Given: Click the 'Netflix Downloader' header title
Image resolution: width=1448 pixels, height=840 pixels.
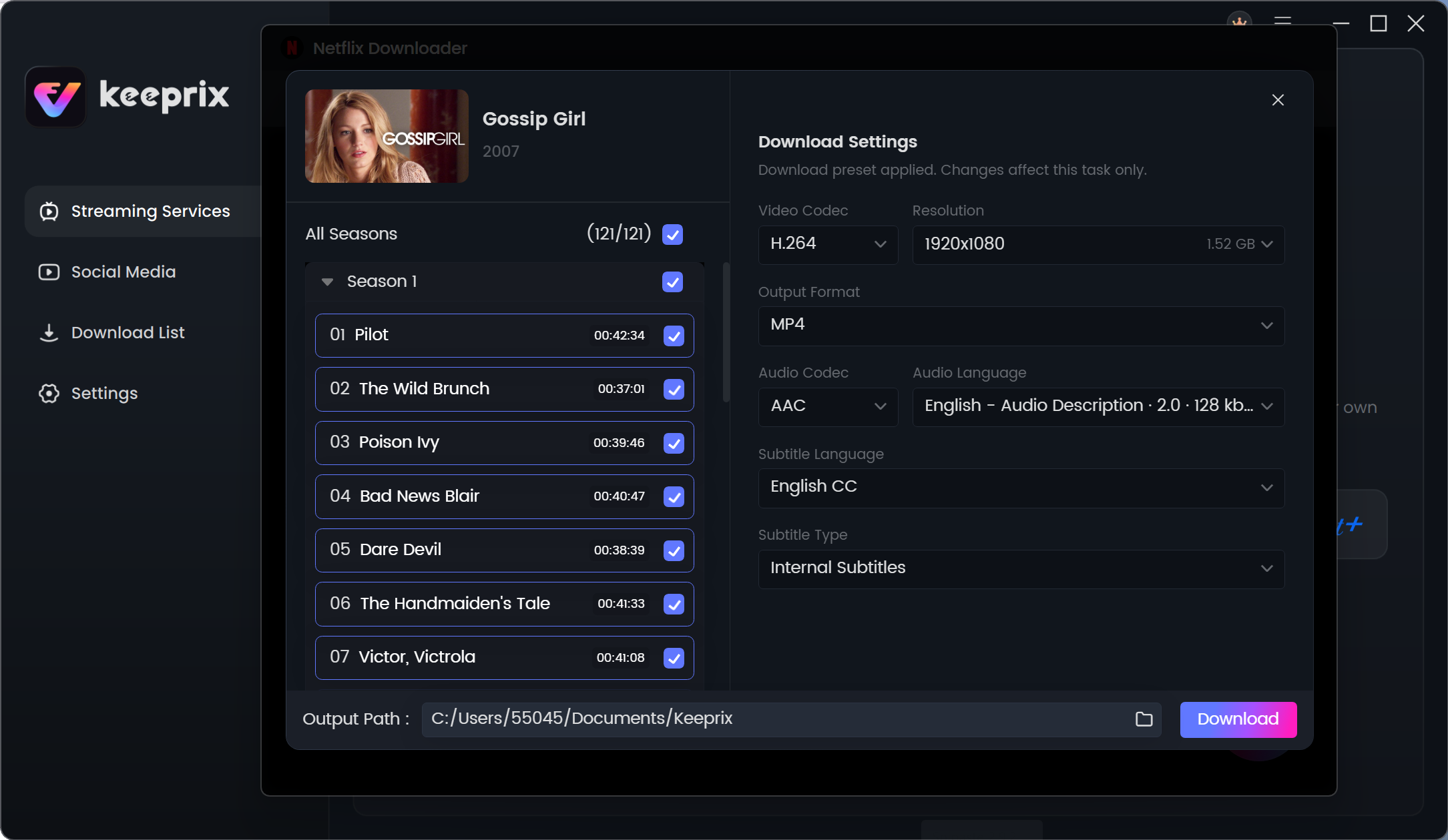Looking at the screenshot, I should click(x=390, y=48).
